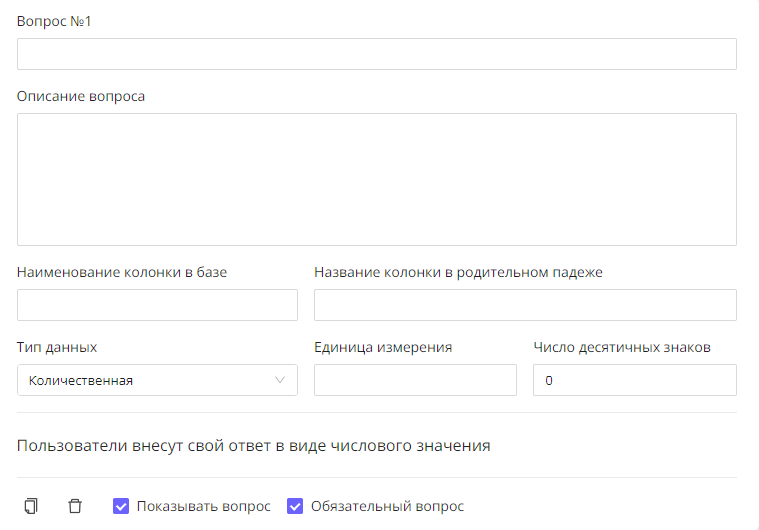Focus the "Единица измерения" input box
759x530 pixels.
tap(415, 380)
